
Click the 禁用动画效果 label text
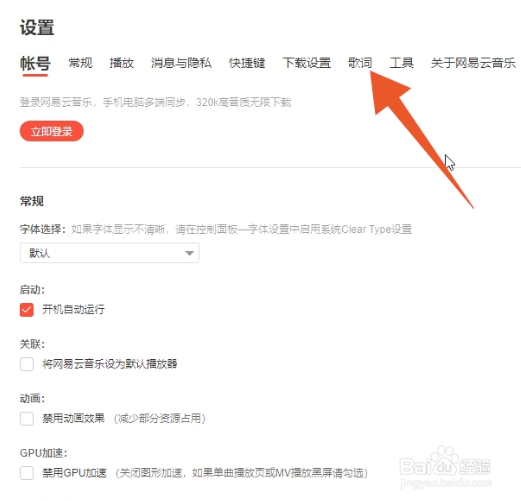73,418
